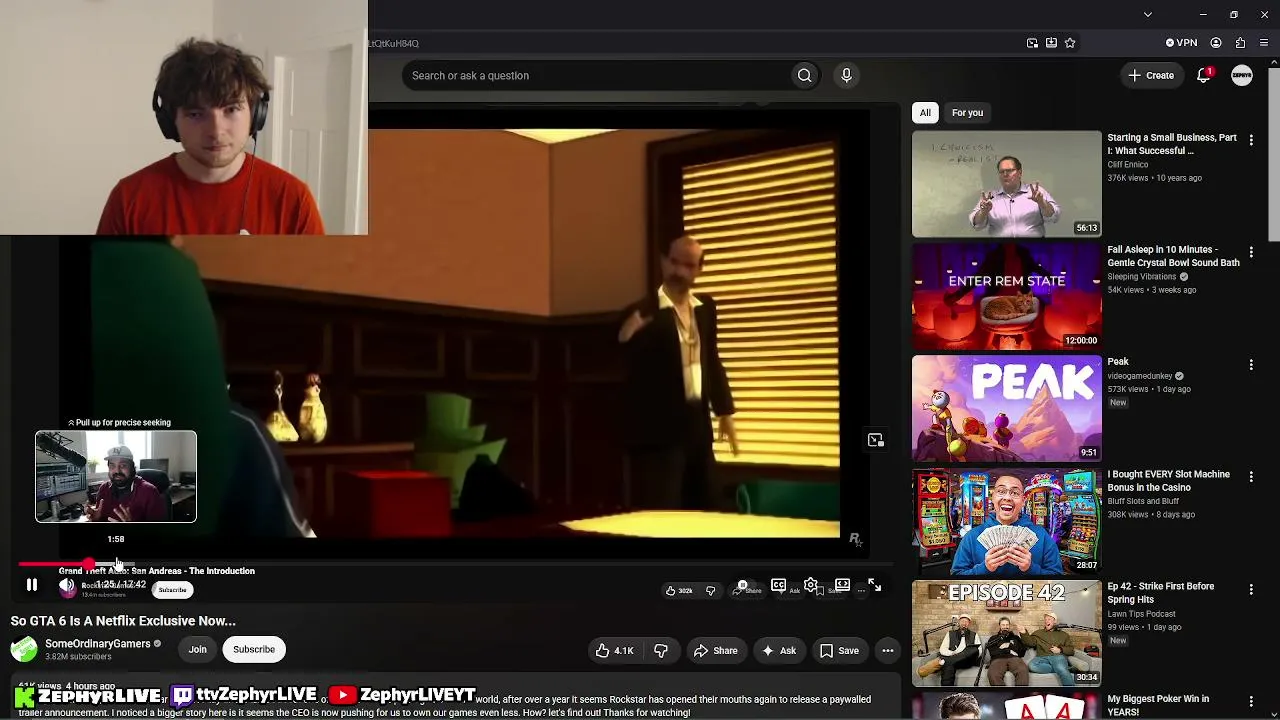
Task: Click the SomeOrdinaryGamers channel avatar
Action: click(x=24, y=650)
